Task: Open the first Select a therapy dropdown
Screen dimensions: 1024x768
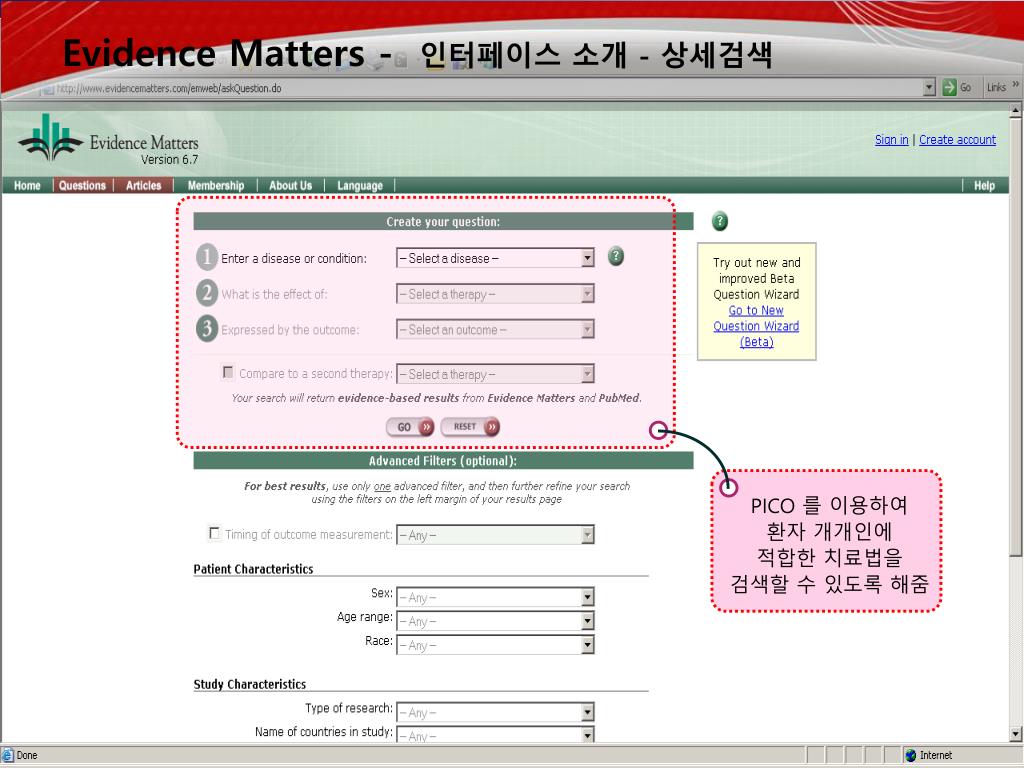Action: [x=495, y=295]
